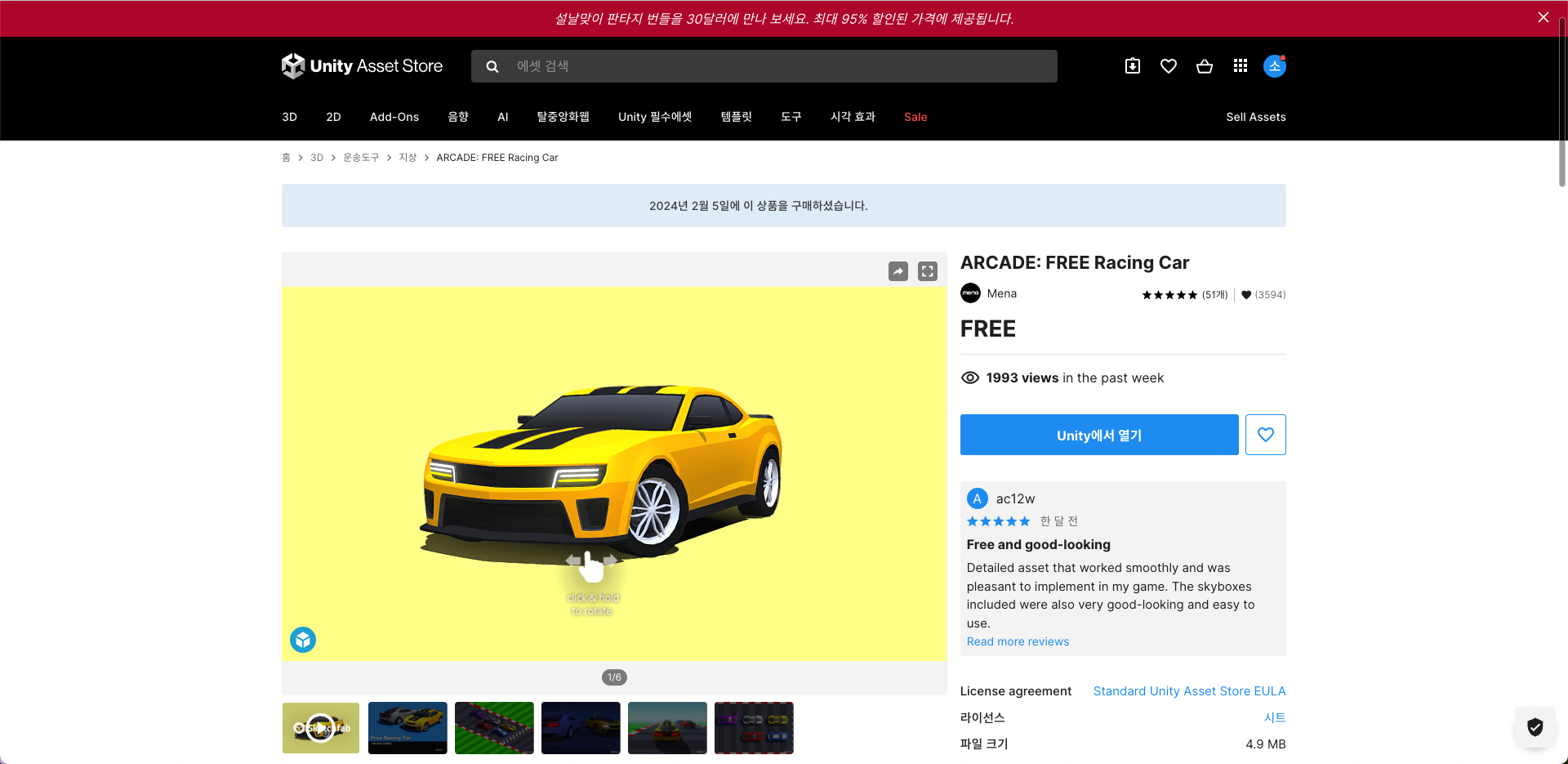Click the star rating with 51 reviews

point(1185,295)
